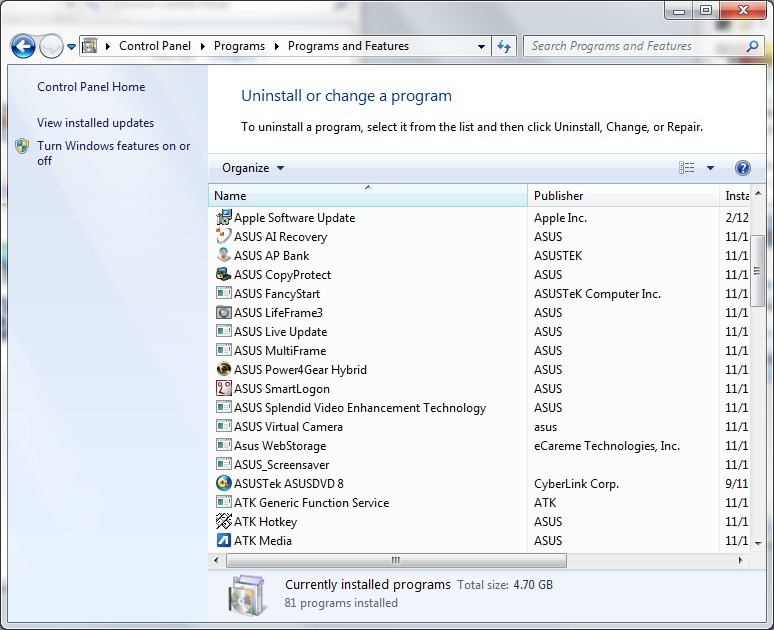Click the ASUS SmartLogon icon

(224, 388)
